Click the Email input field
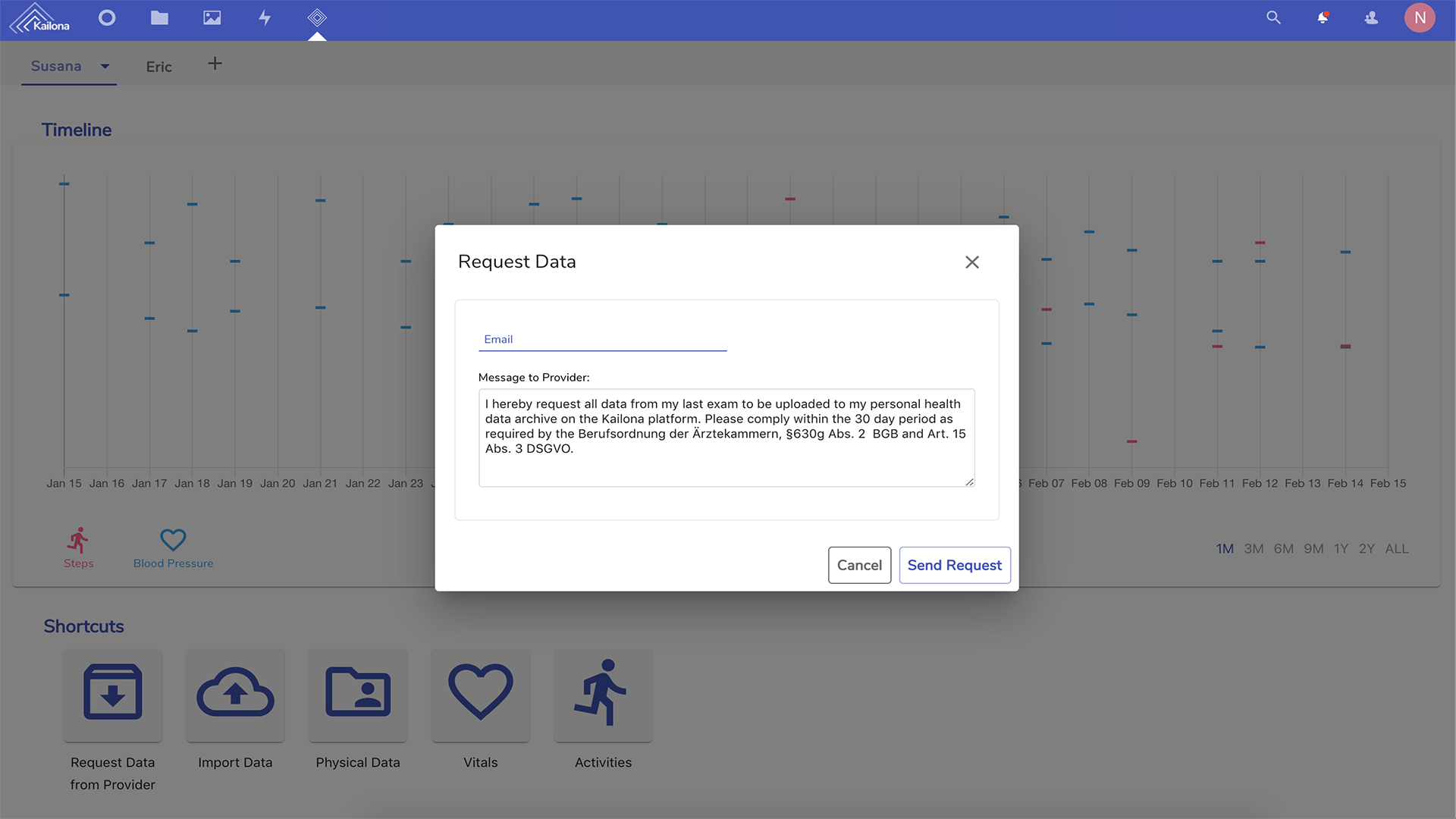1456x819 pixels. tap(602, 338)
